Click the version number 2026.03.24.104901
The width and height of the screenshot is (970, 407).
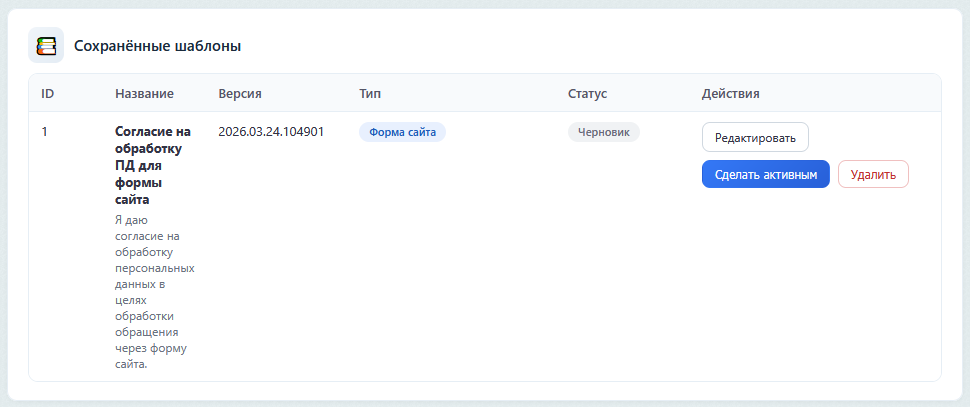click(x=270, y=131)
